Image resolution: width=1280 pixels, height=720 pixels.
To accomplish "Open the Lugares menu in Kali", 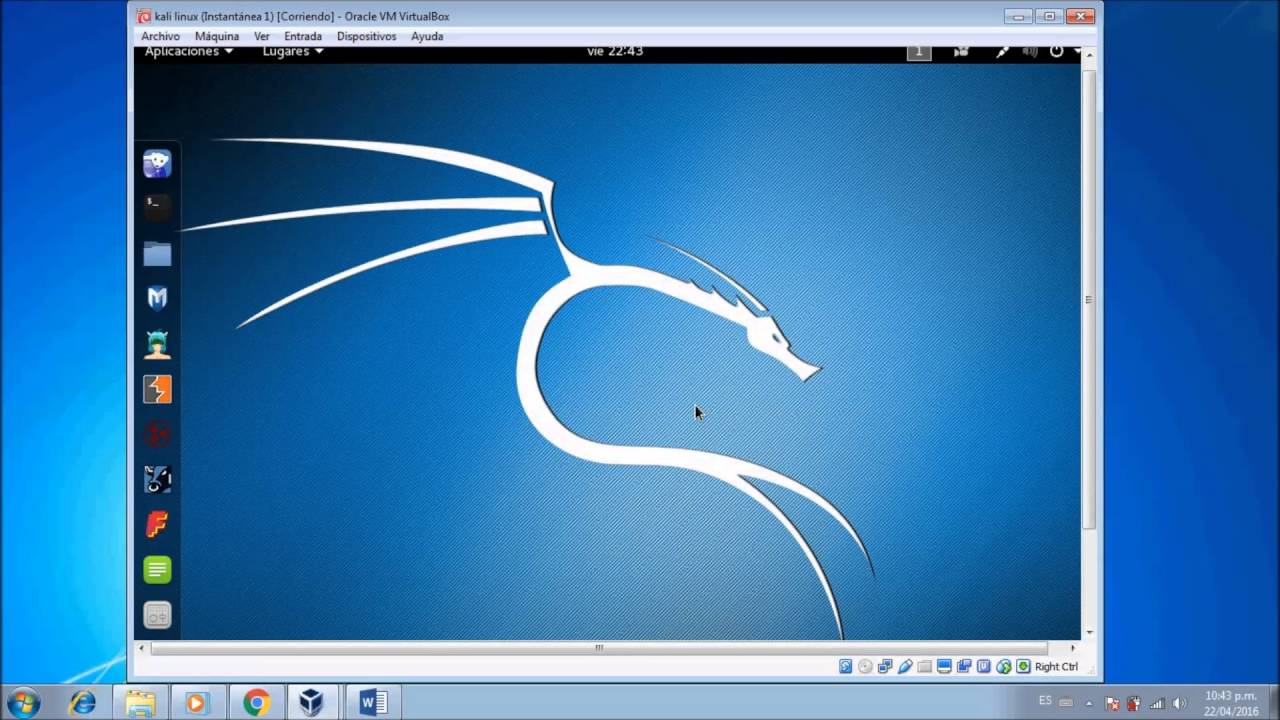I will pos(293,52).
